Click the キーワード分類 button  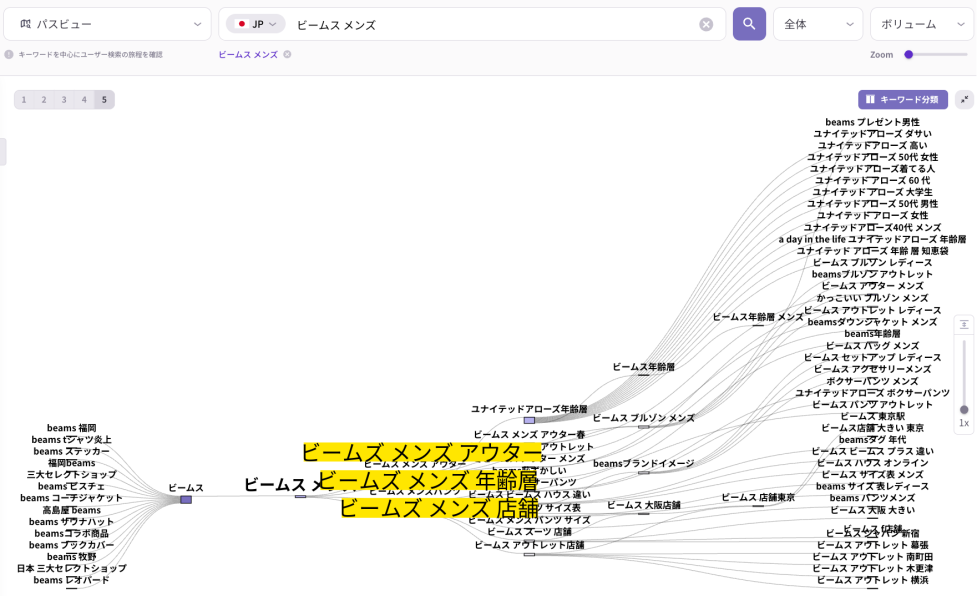click(902, 100)
